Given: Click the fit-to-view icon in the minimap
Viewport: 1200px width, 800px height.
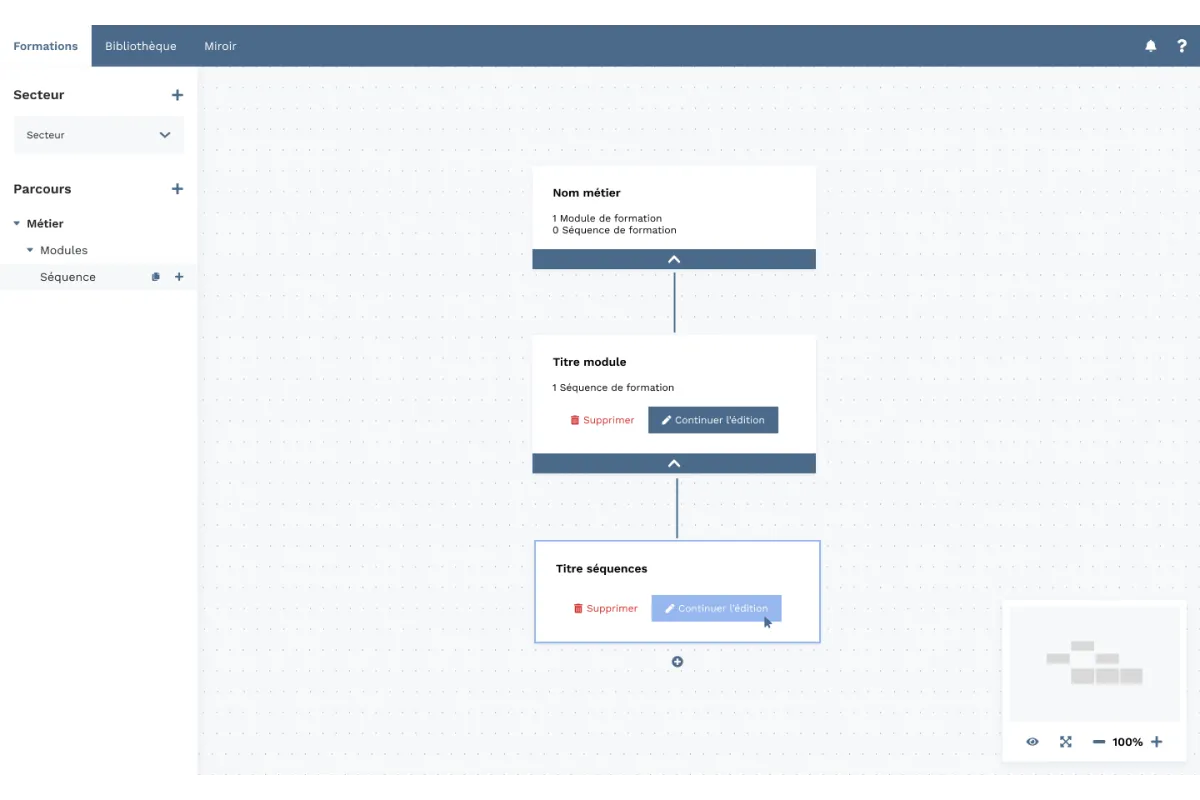Looking at the screenshot, I should click(1065, 741).
